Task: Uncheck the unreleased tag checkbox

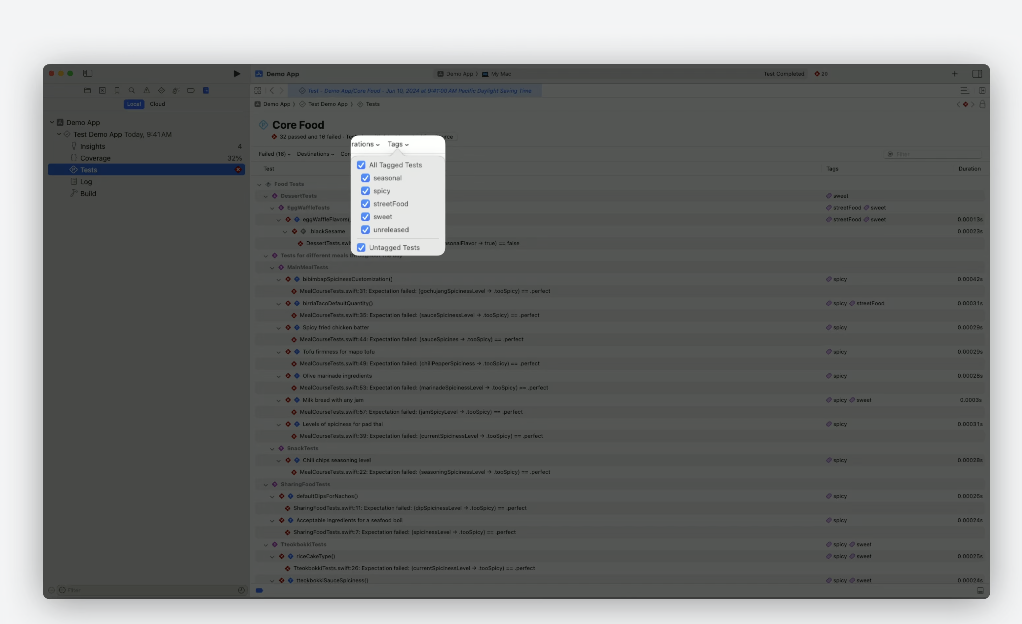Action: click(x=366, y=230)
